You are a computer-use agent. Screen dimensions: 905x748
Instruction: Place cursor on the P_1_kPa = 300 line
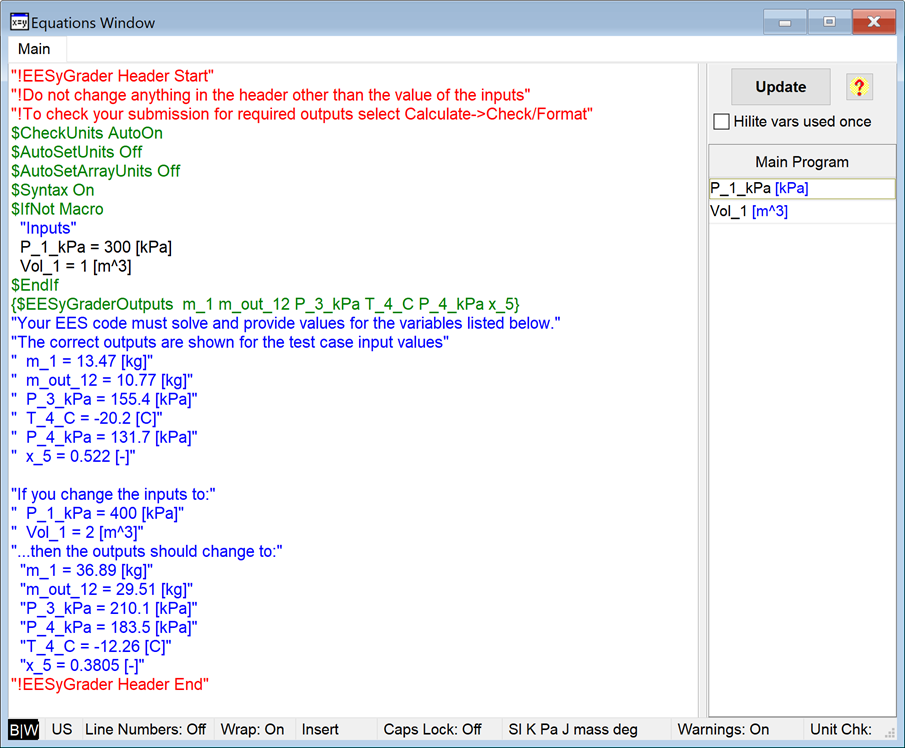(x=96, y=247)
